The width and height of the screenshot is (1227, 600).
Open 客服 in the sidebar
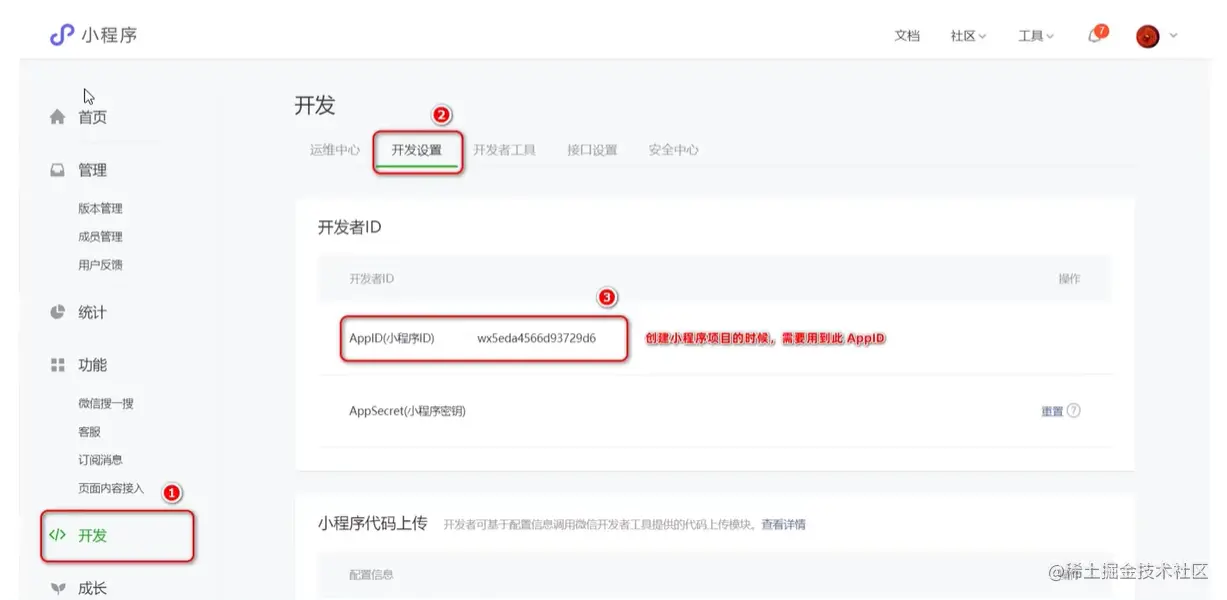[89, 431]
